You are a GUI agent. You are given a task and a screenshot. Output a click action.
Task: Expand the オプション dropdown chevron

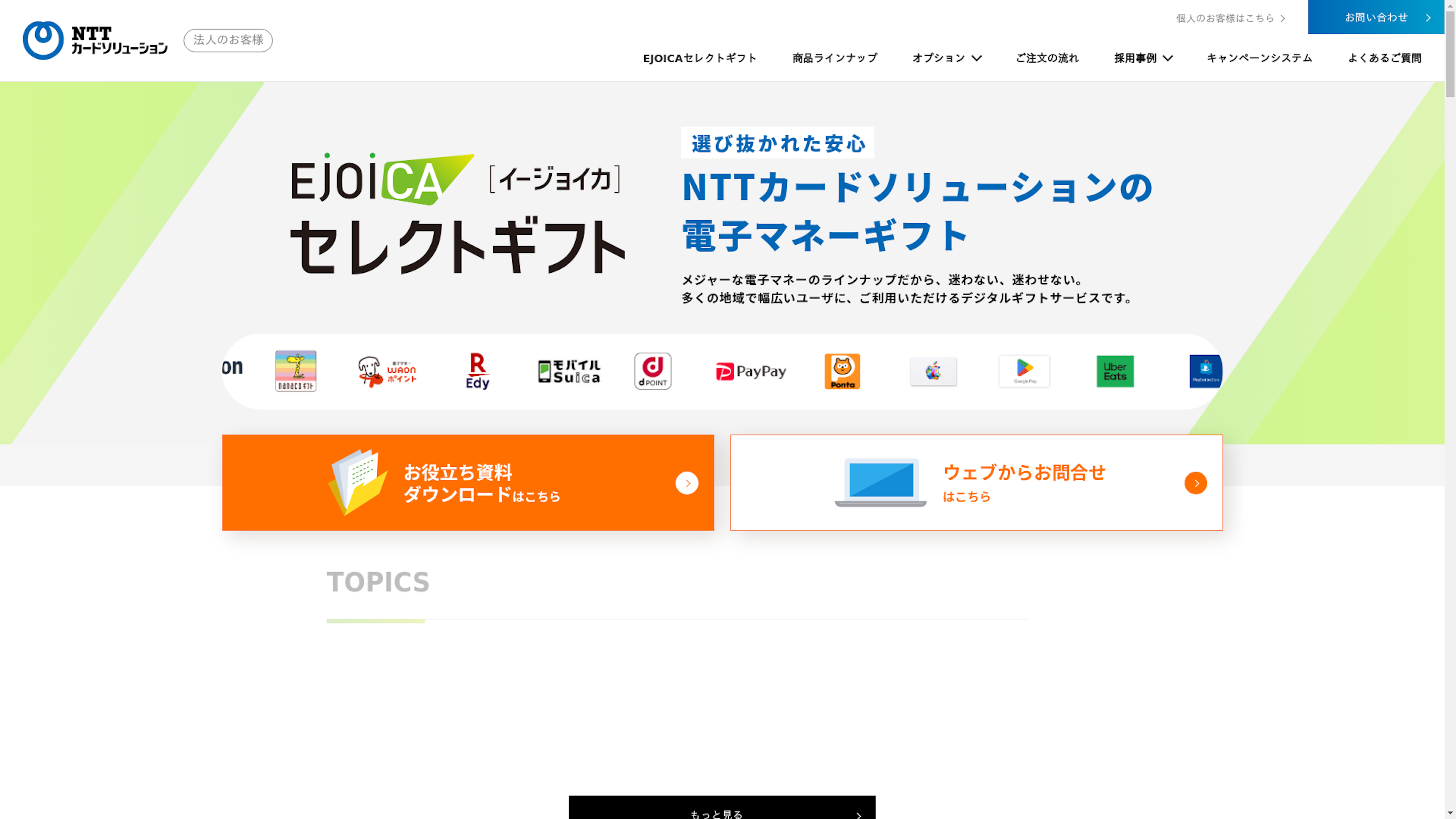(x=977, y=58)
